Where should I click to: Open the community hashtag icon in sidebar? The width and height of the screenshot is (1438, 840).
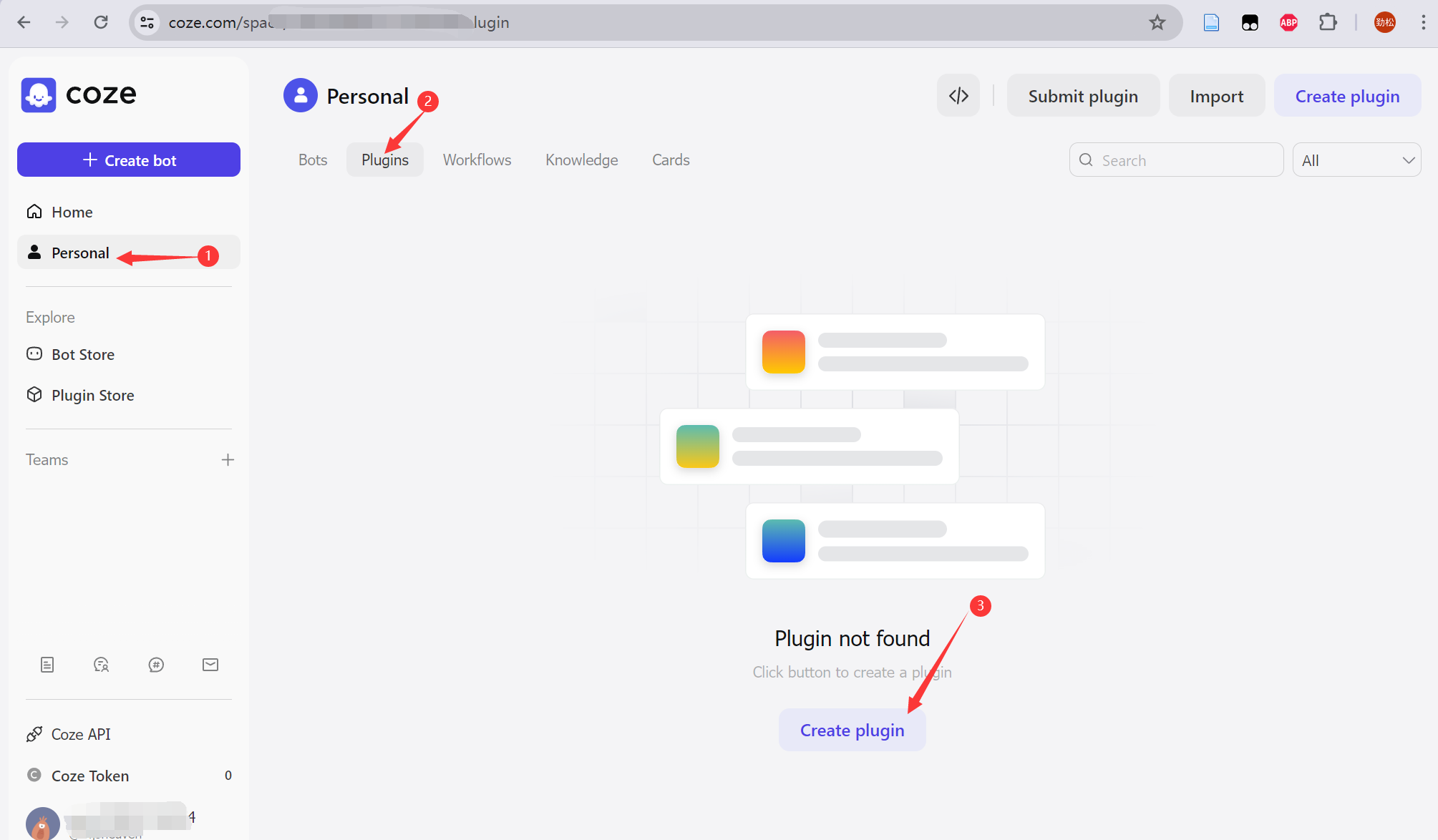pyautogui.click(x=156, y=665)
